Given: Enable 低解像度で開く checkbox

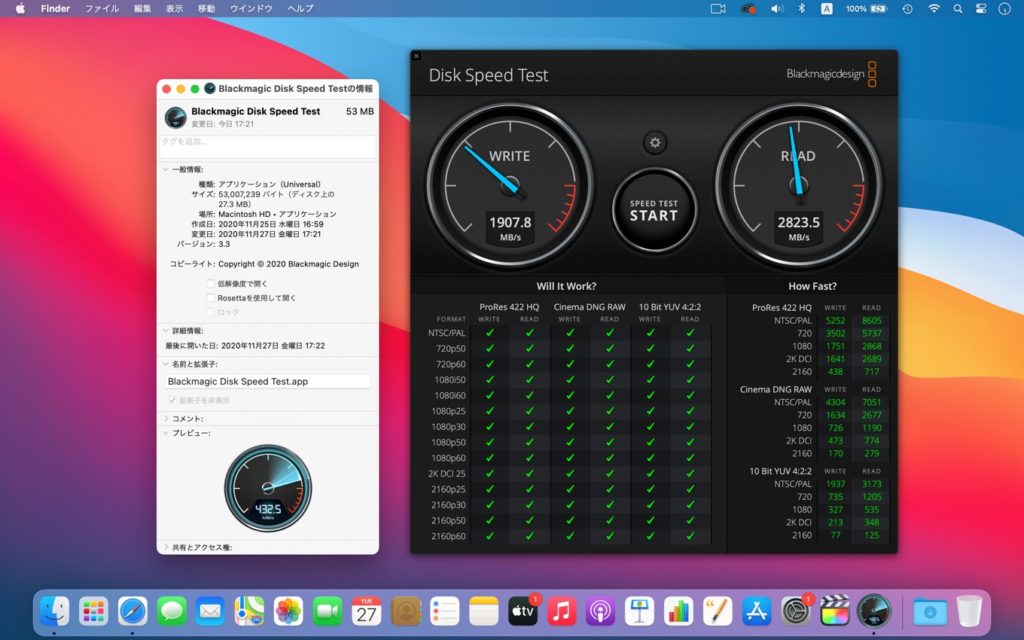Looking at the screenshot, I should (x=210, y=283).
